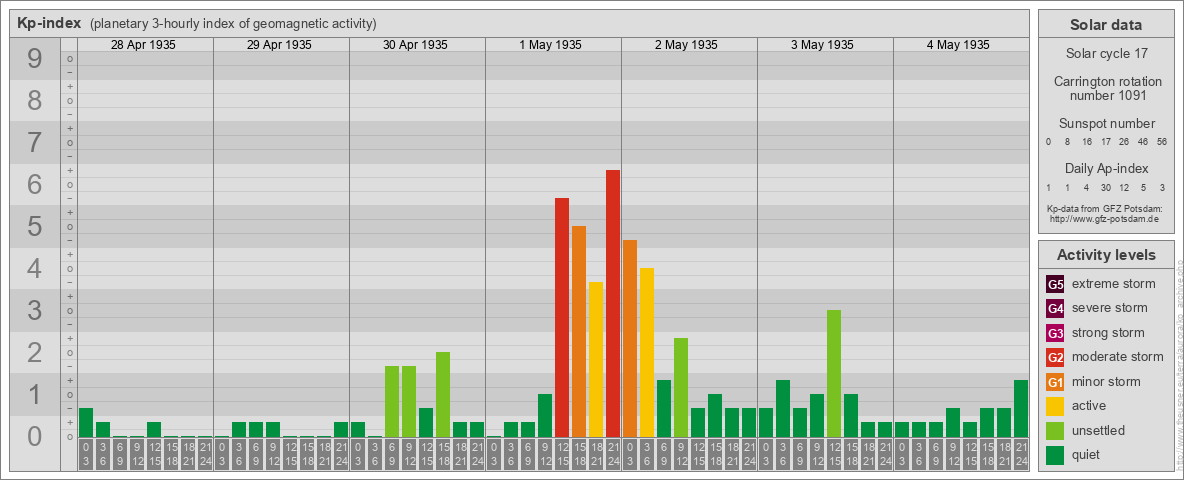The height and width of the screenshot is (480, 1184).
Task: Click the 21-24 time label under 1 May
Action: (x=613, y=454)
